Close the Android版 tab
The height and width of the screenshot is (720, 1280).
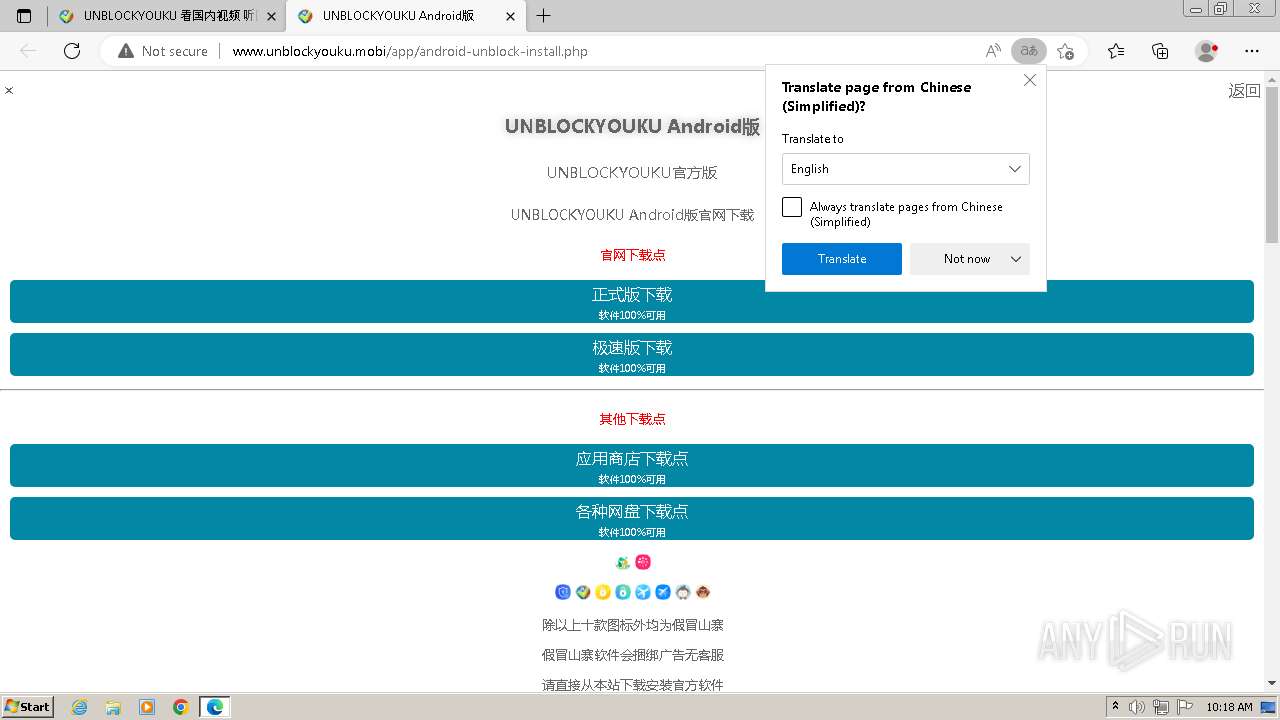pos(511,16)
